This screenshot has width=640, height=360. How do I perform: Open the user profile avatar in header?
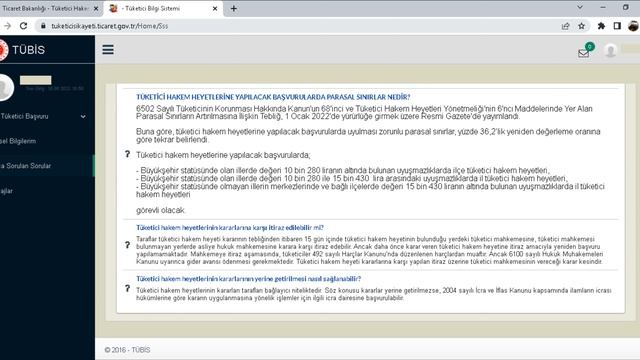point(610,51)
